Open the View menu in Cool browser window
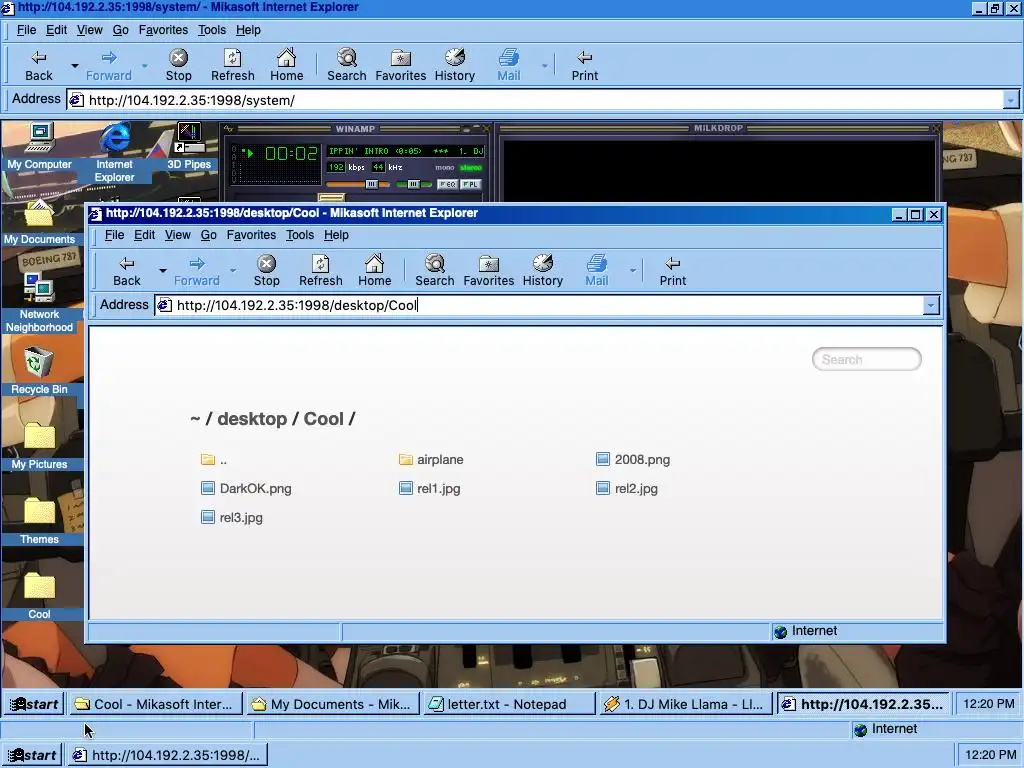Viewport: 1024px width, 768px height. pos(178,235)
